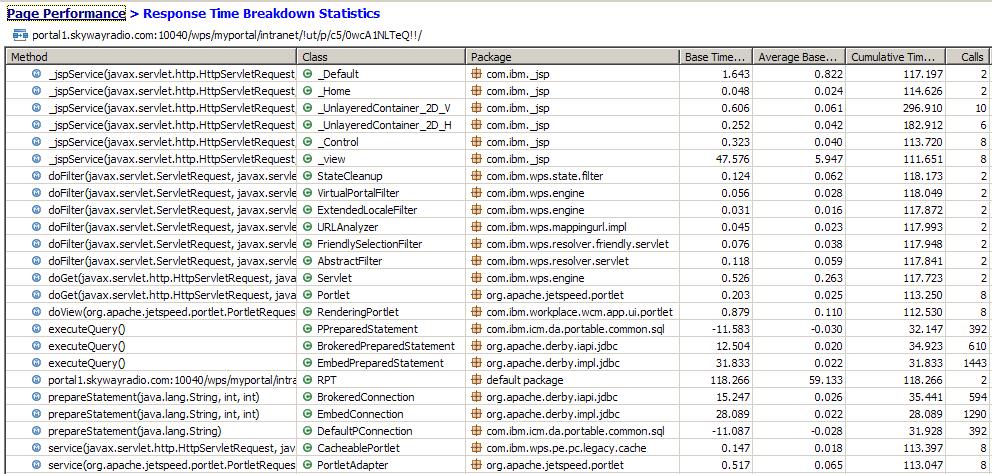Select the Servlet class cell
992x474 pixels.
(x=381, y=278)
